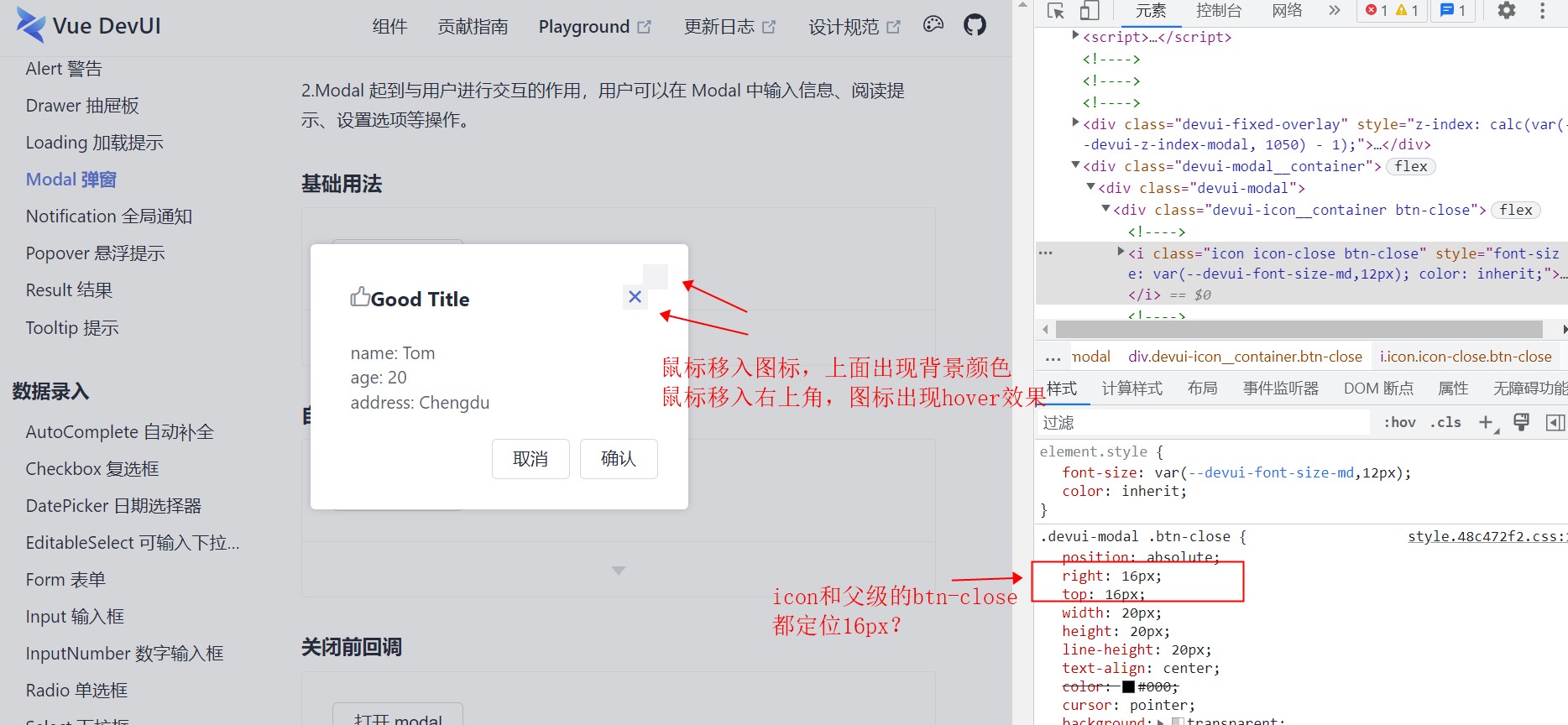The image size is (1568, 725).
Task: Open Tooltip 提示 in the sidebar
Action: coord(72,328)
